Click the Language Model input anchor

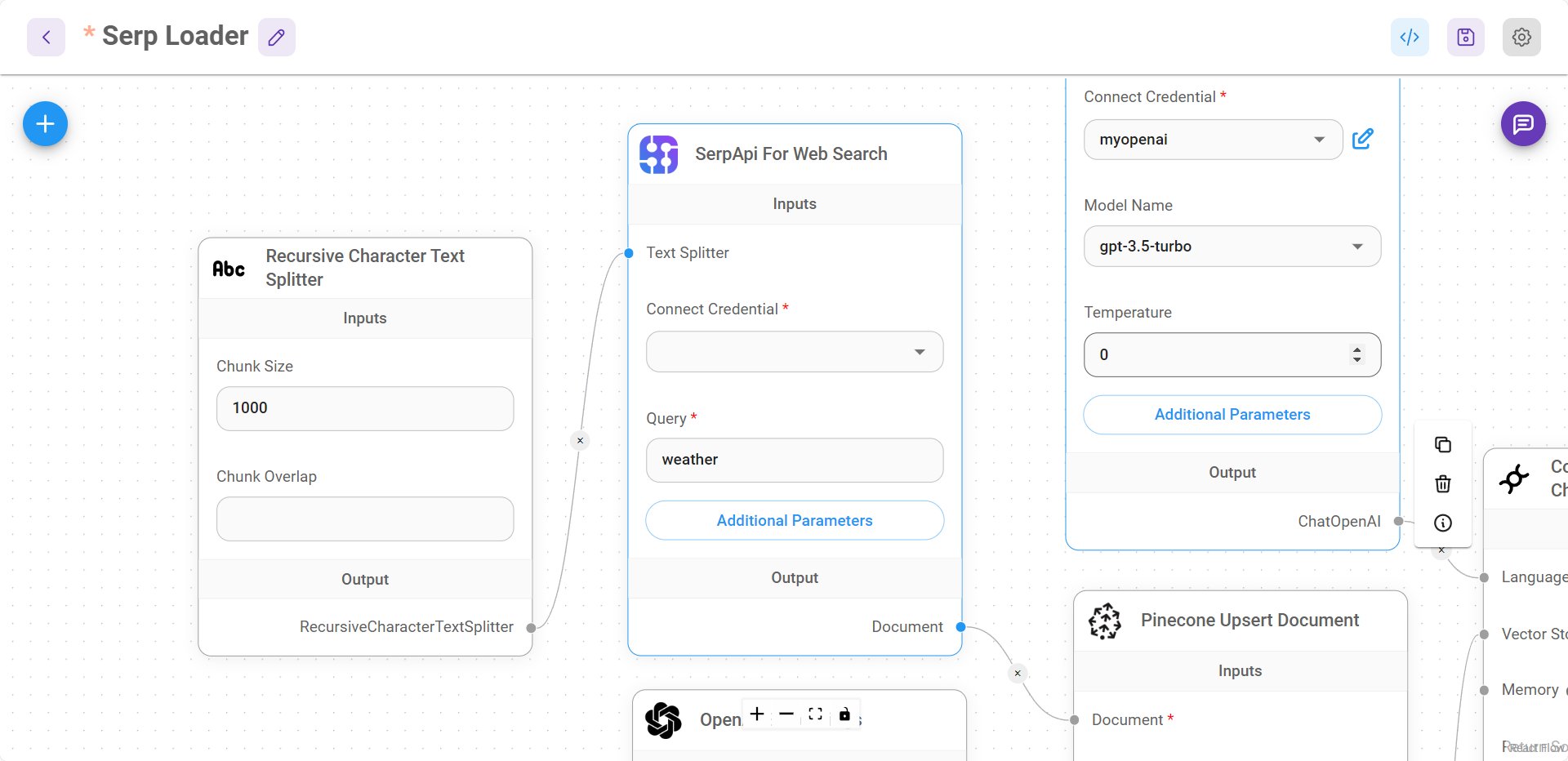[1484, 577]
